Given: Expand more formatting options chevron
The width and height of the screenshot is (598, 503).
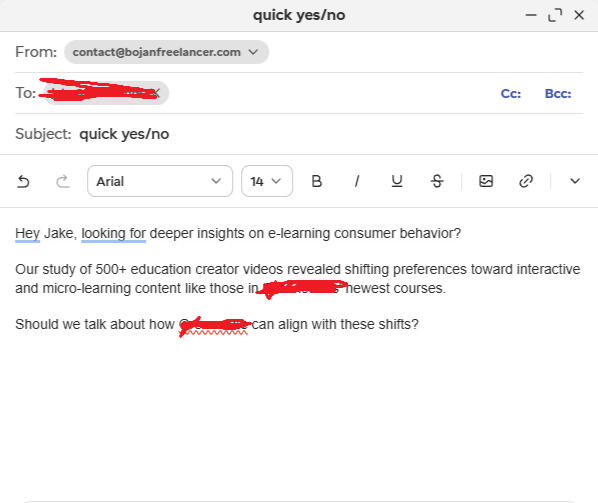Looking at the screenshot, I should [575, 181].
